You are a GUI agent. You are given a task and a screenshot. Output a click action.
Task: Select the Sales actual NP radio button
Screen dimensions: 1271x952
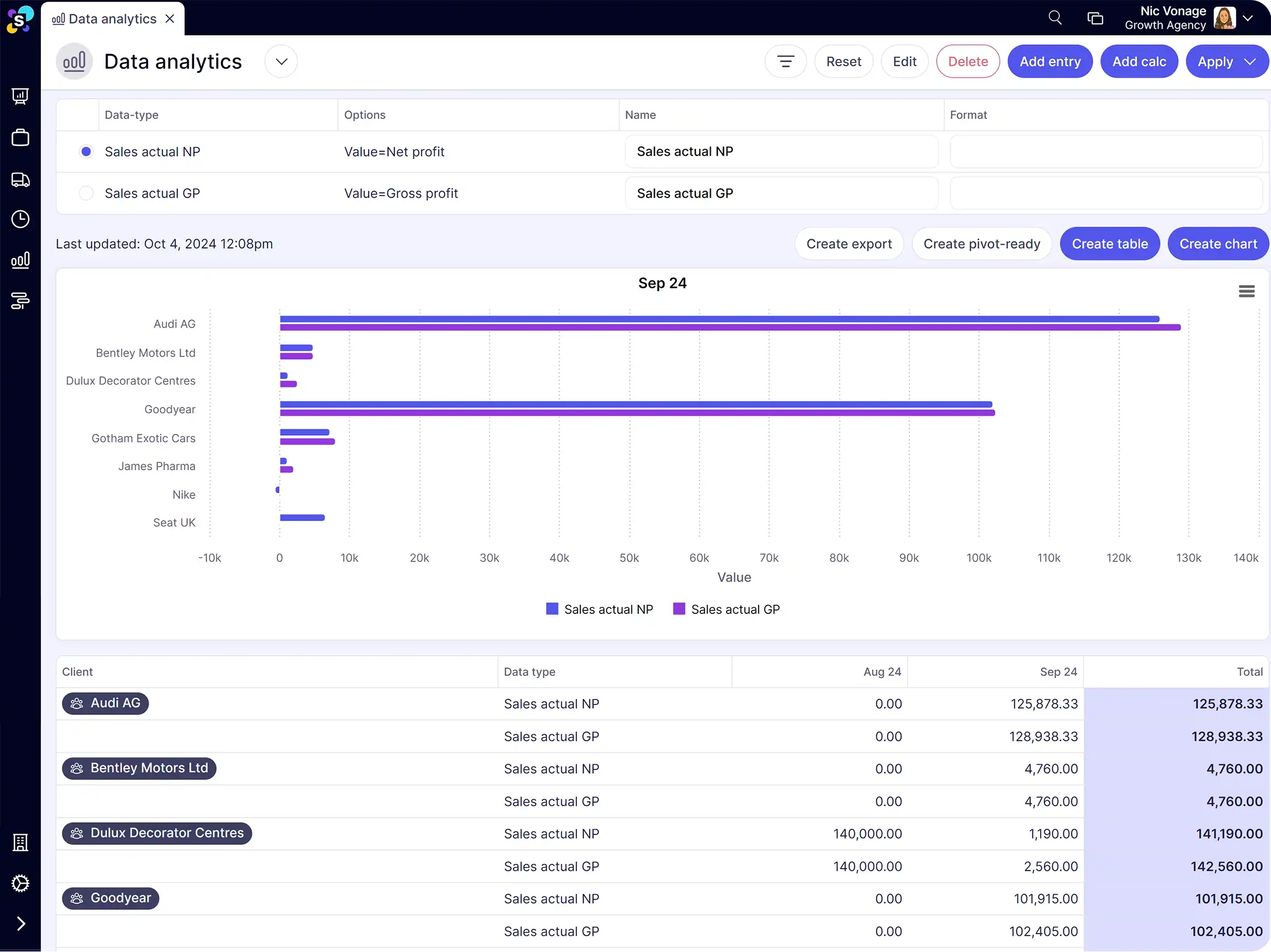[x=86, y=152]
